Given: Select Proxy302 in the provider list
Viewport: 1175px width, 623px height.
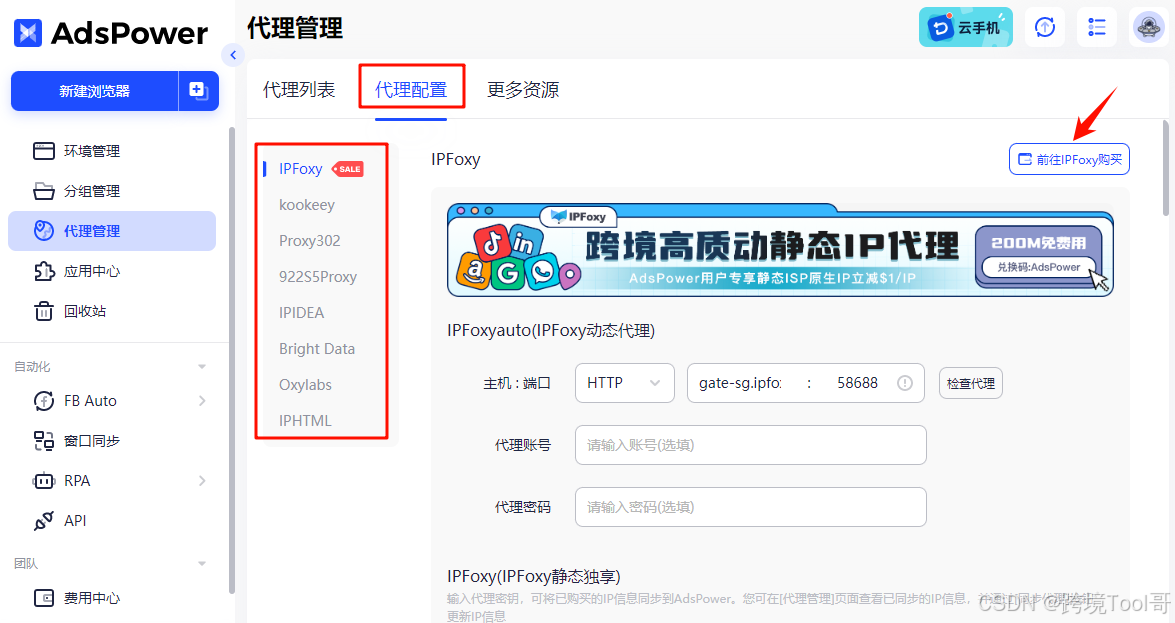Looking at the screenshot, I should point(309,241).
